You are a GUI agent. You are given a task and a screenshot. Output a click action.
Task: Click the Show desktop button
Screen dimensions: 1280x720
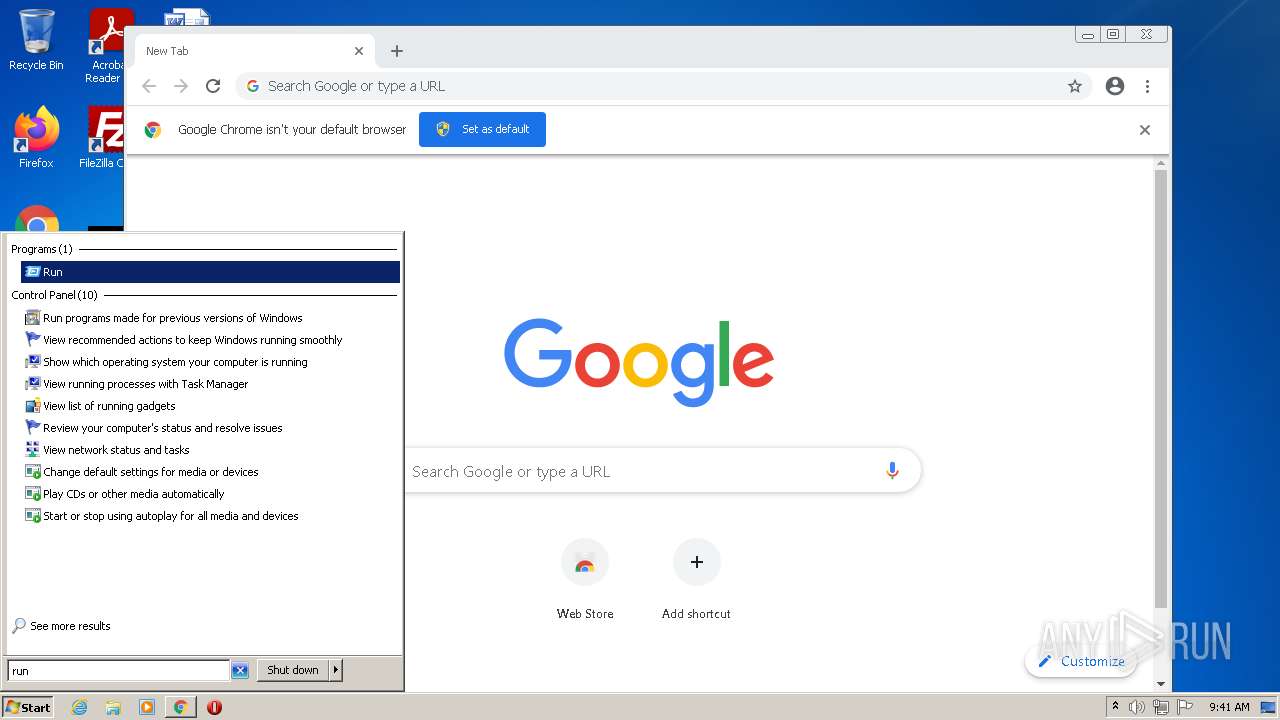point(1269,707)
